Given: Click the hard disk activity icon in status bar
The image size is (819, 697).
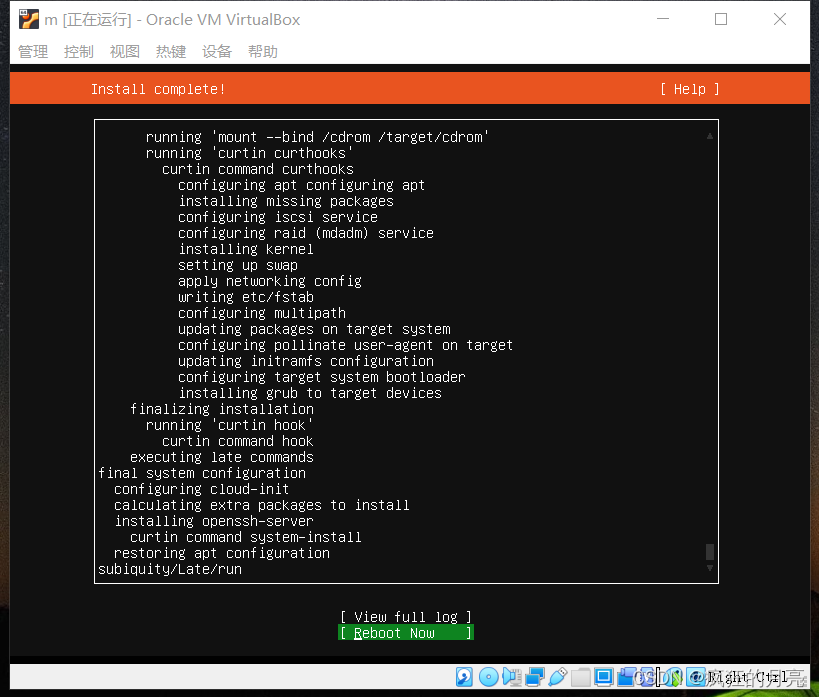Looking at the screenshot, I should click(x=463, y=676).
